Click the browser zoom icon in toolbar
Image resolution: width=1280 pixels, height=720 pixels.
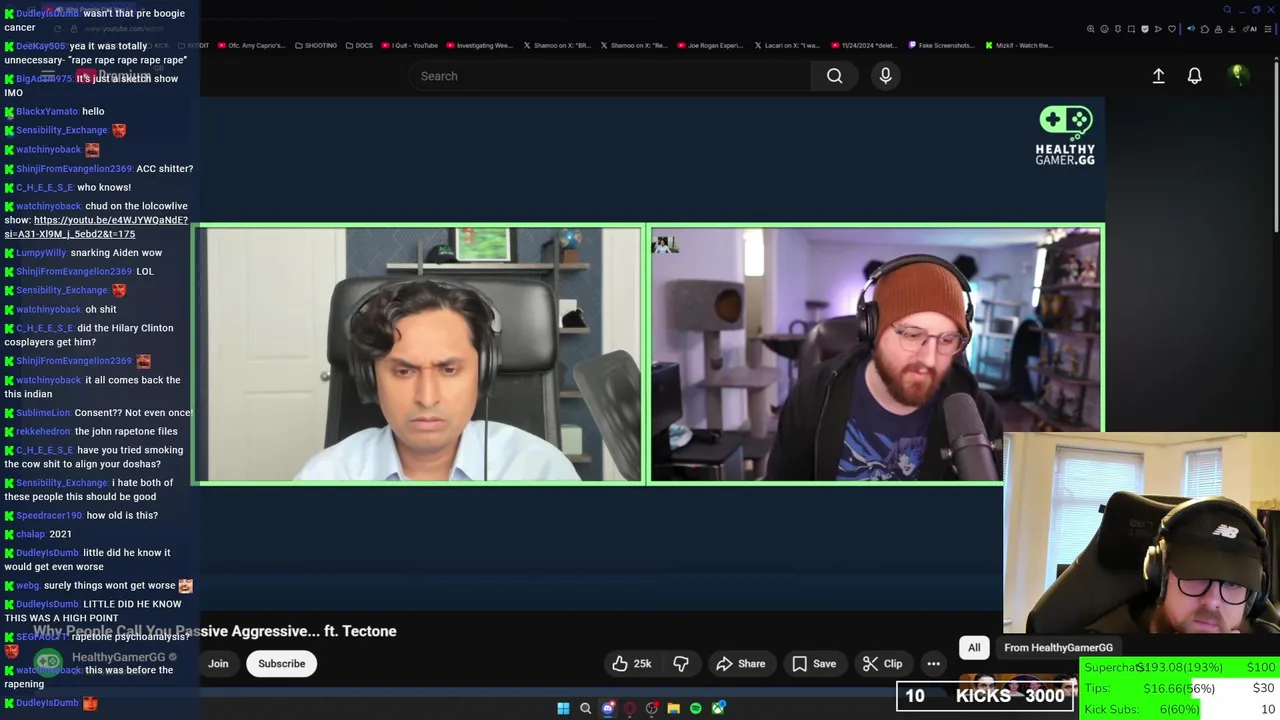1091,29
